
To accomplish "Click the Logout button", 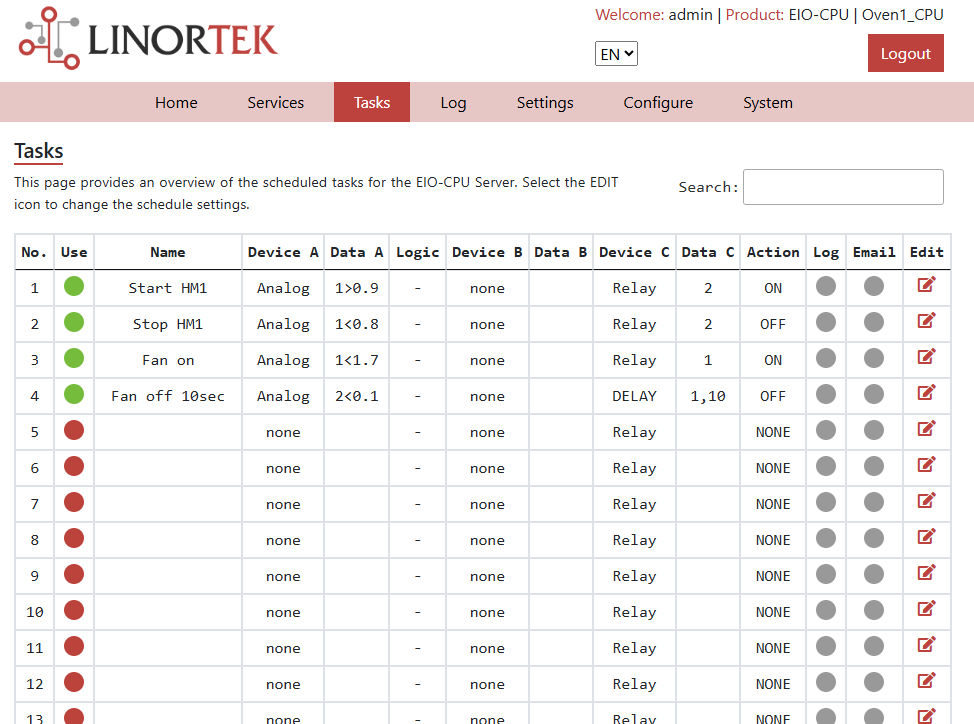I will (x=906, y=53).
